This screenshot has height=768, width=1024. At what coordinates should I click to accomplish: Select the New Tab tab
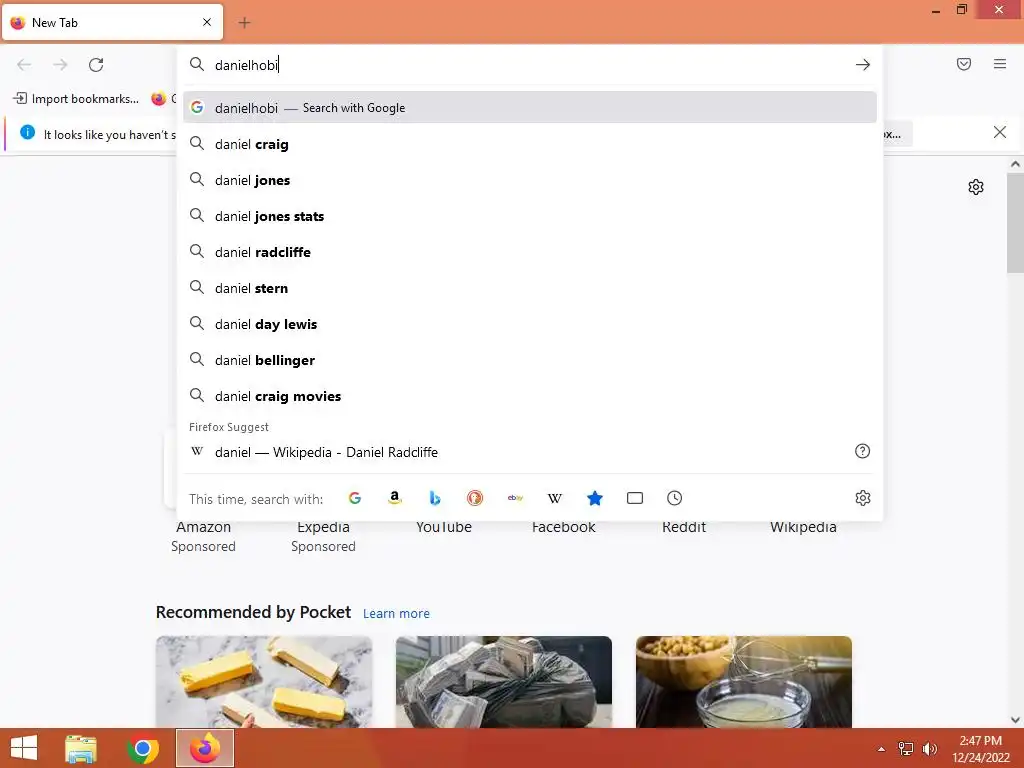(112, 23)
